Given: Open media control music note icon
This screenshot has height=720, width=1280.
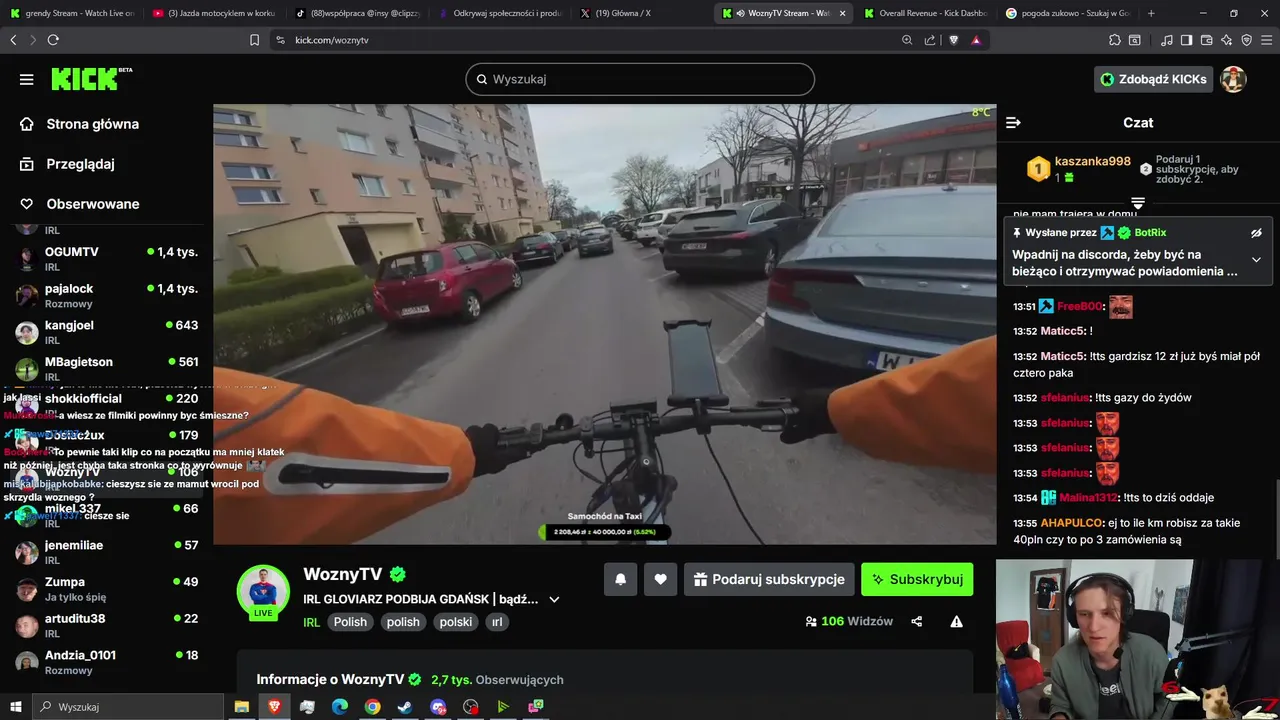Looking at the screenshot, I should [1167, 40].
